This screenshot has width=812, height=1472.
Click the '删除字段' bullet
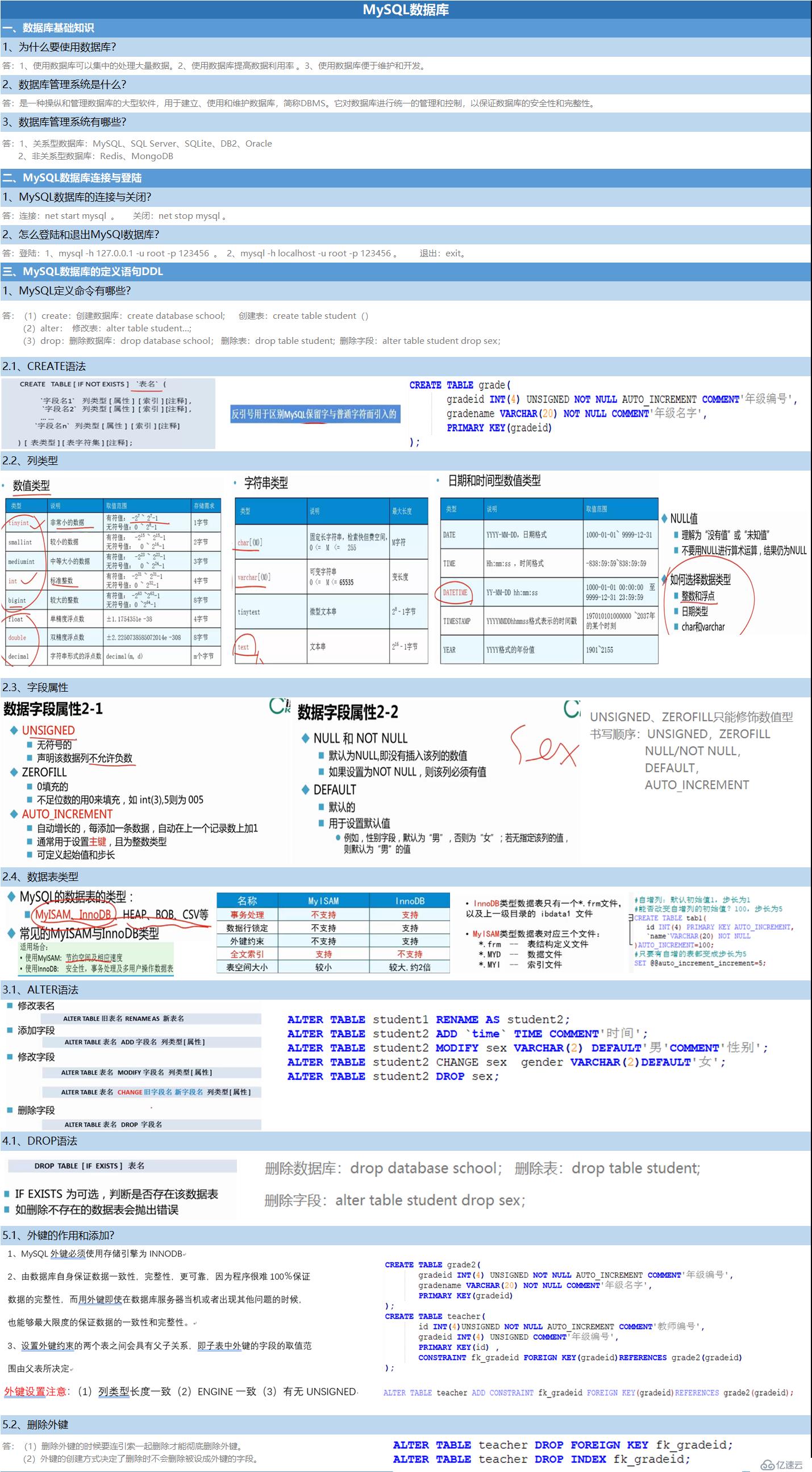point(36,1111)
